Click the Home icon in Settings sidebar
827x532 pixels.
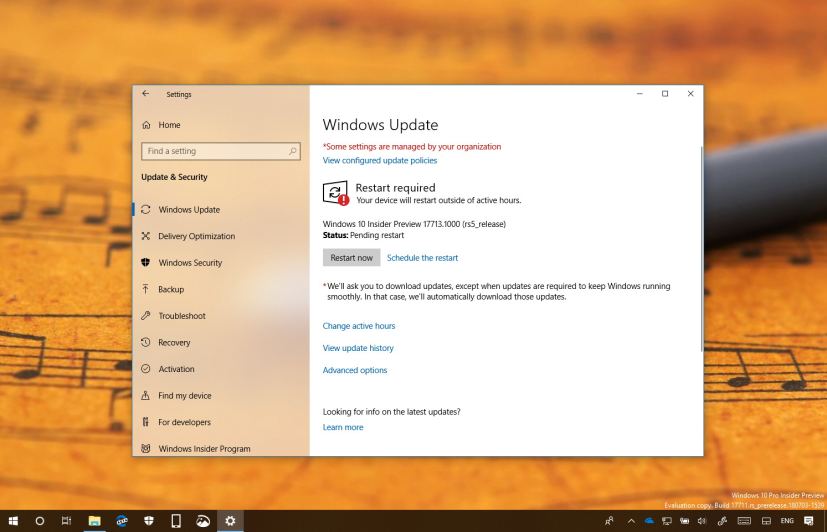tap(147, 125)
